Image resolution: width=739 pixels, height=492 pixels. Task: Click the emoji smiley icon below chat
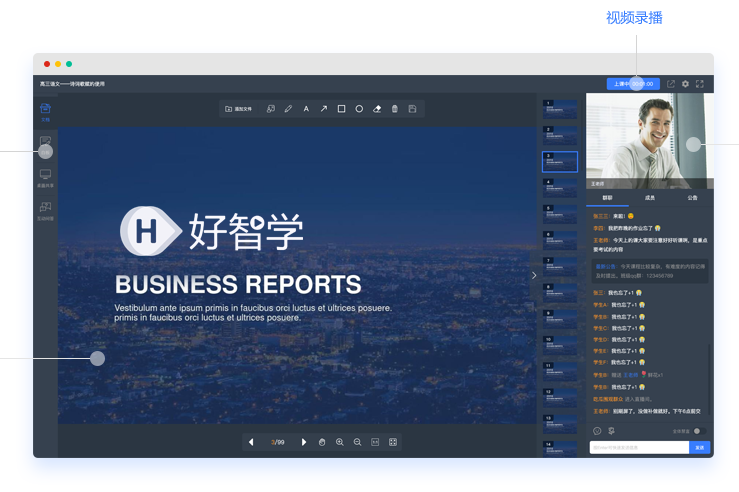click(x=597, y=431)
